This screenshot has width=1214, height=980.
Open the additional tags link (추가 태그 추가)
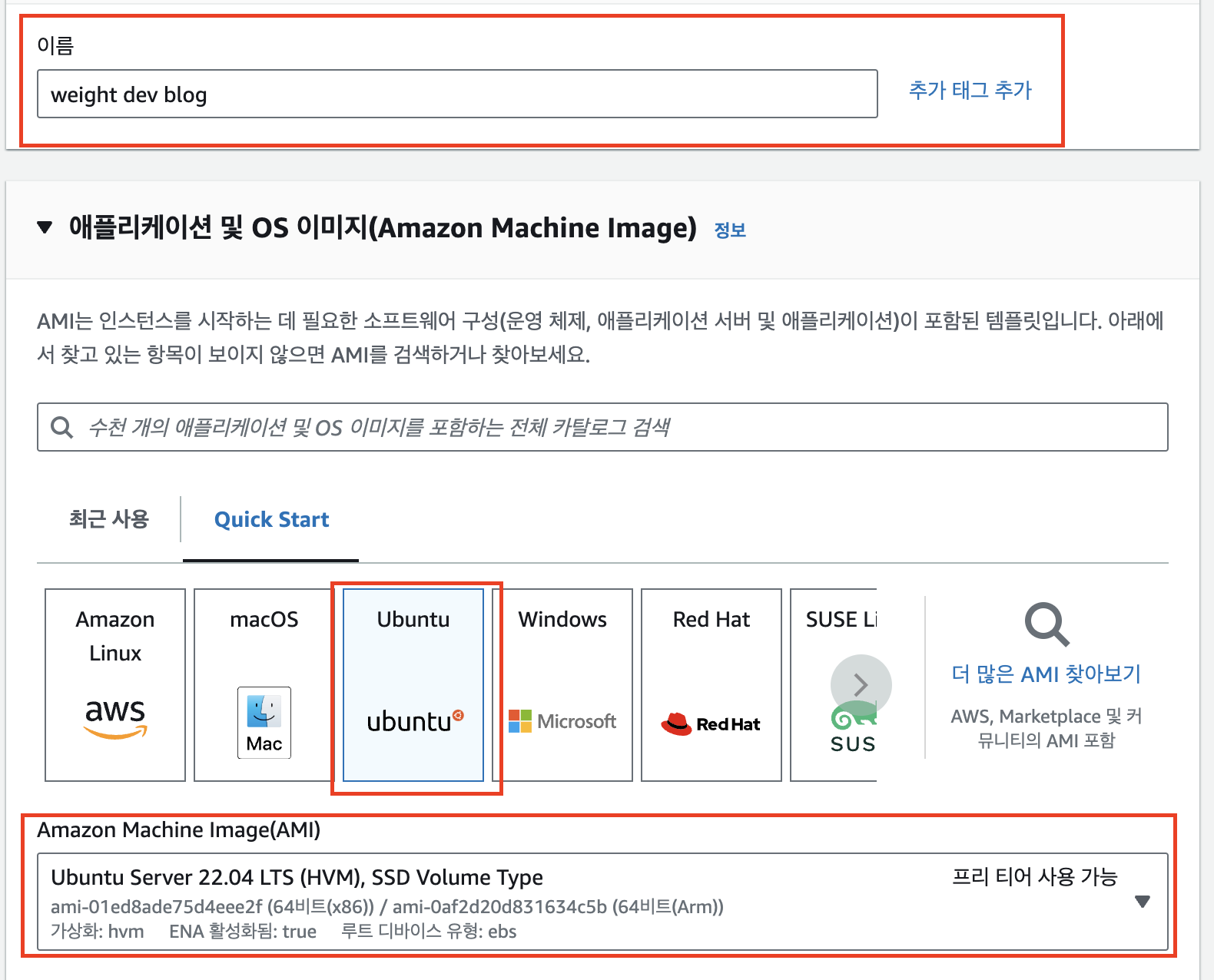[x=970, y=90]
